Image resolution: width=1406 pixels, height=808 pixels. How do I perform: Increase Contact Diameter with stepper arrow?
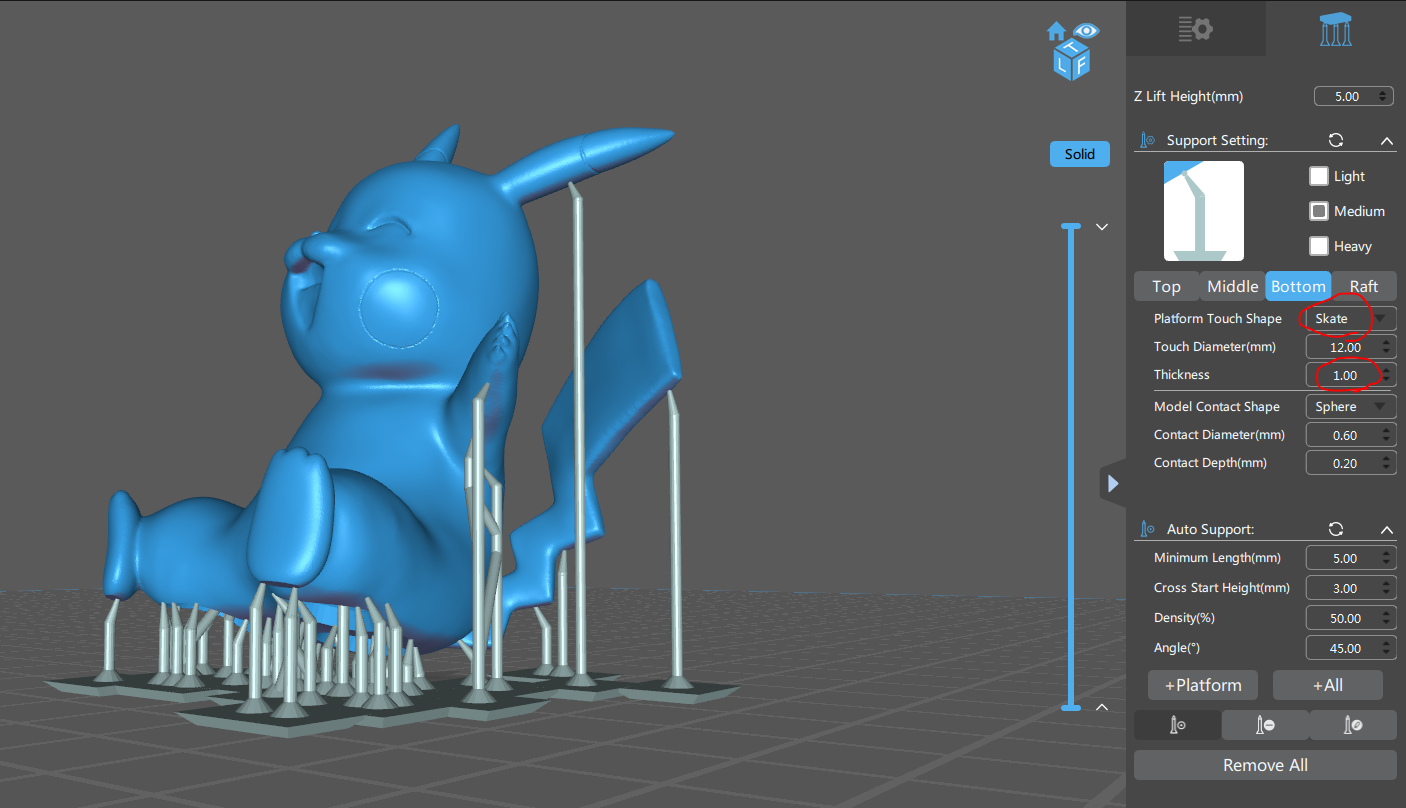[1387, 430]
